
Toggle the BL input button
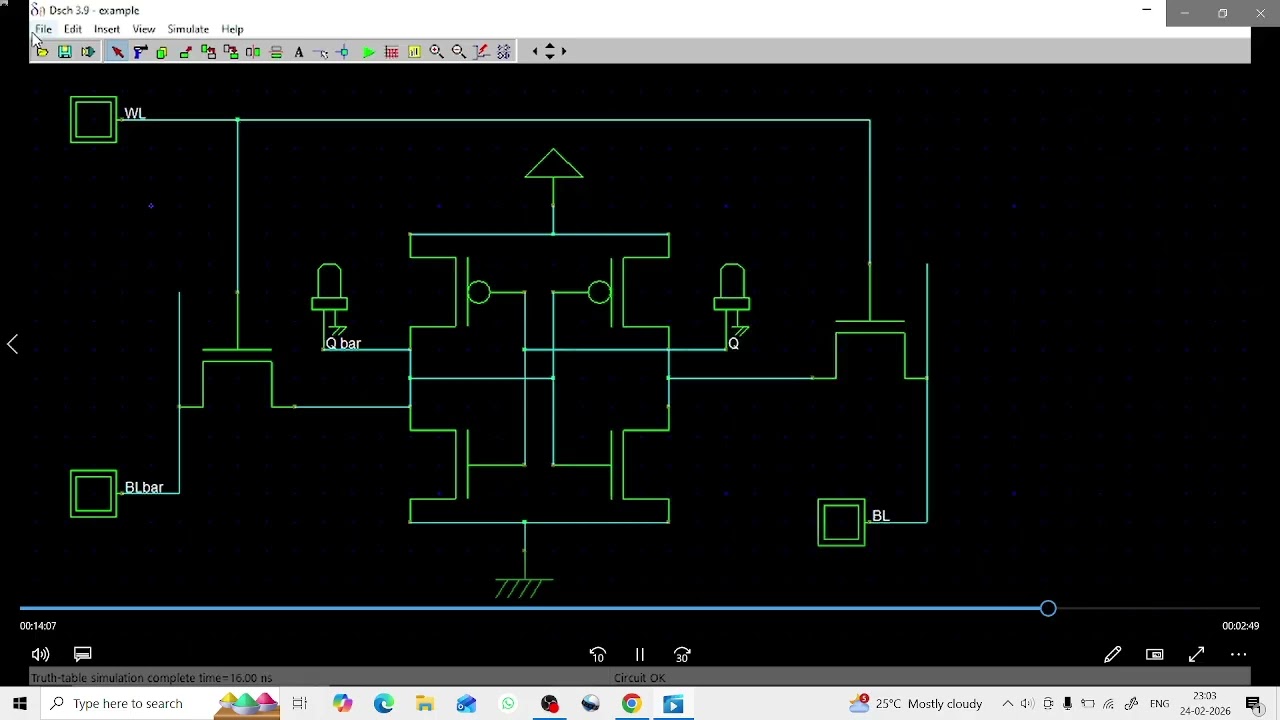point(841,523)
